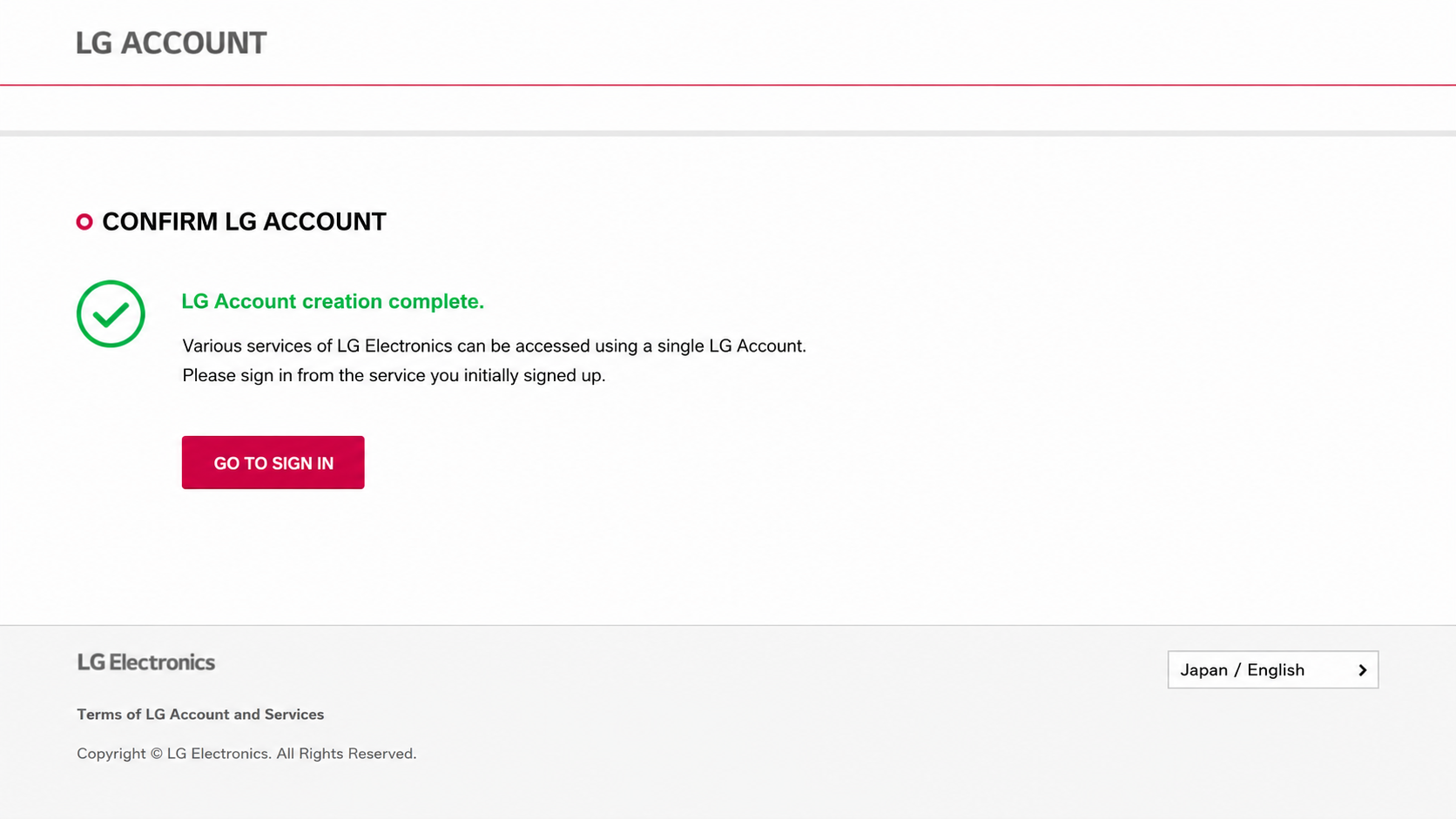
Task: Click the chevron arrow in language selector
Action: click(x=1363, y=670)
